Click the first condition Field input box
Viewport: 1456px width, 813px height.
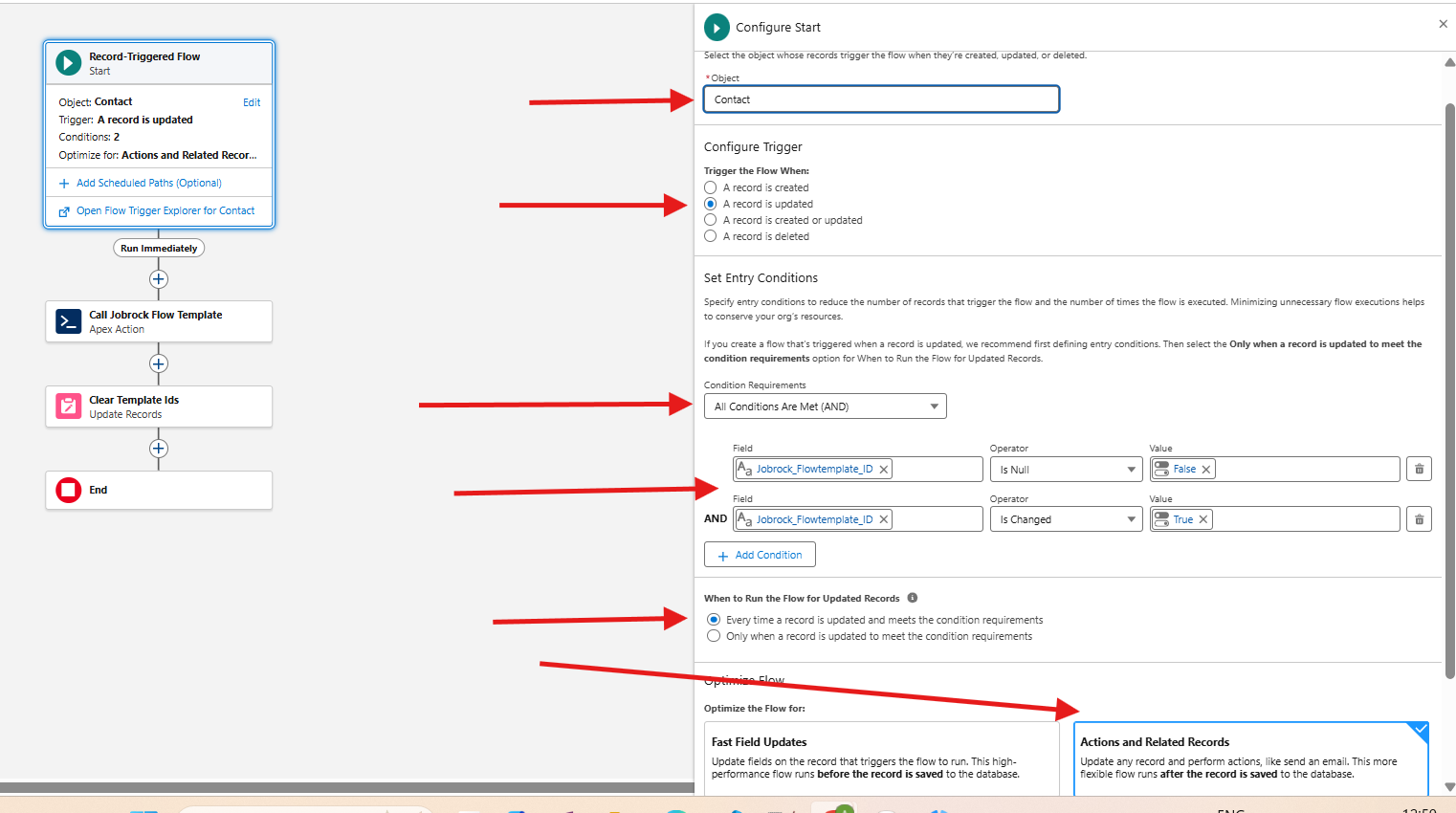pyautogui.click(x=858, y=470)
